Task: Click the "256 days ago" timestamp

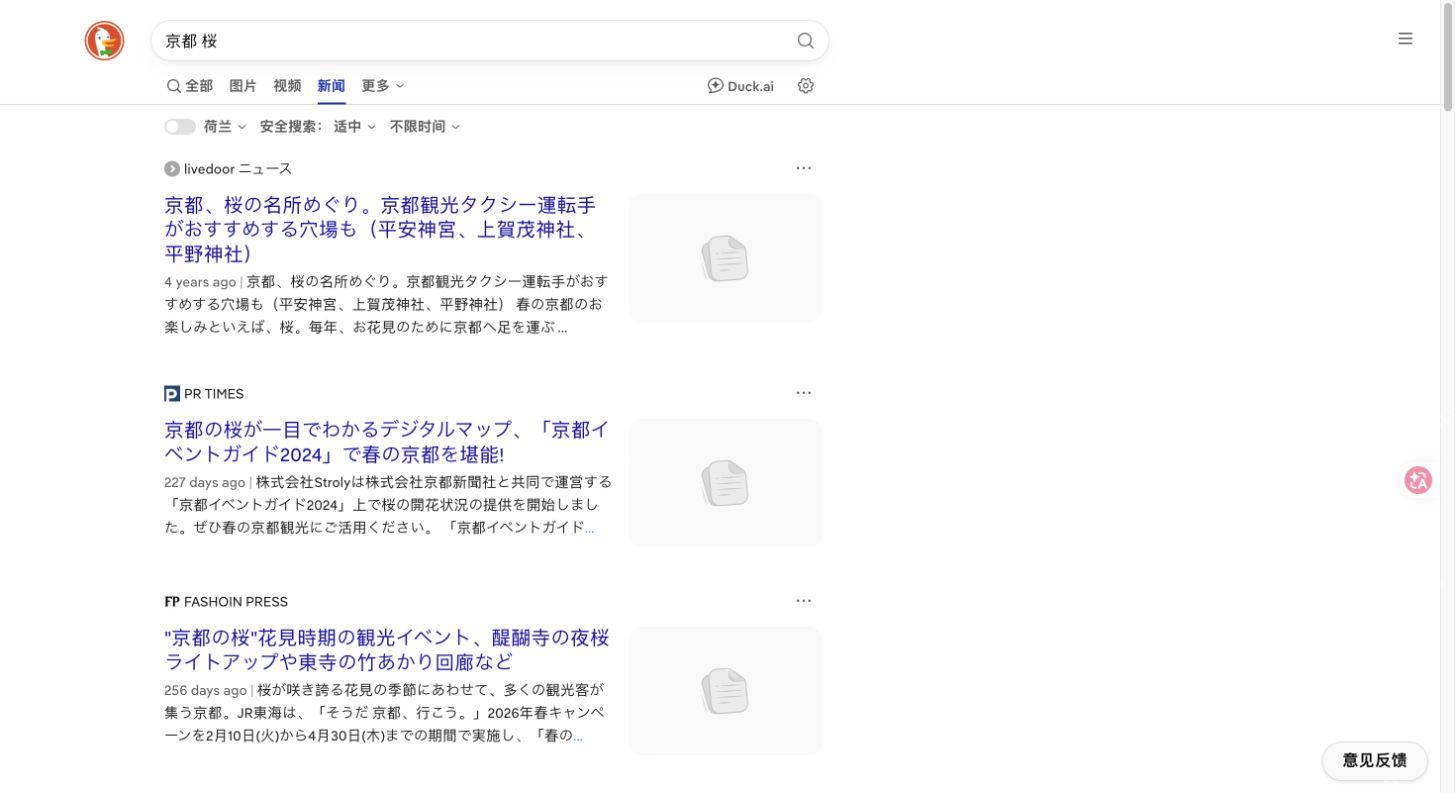Action: coord(205,690)
